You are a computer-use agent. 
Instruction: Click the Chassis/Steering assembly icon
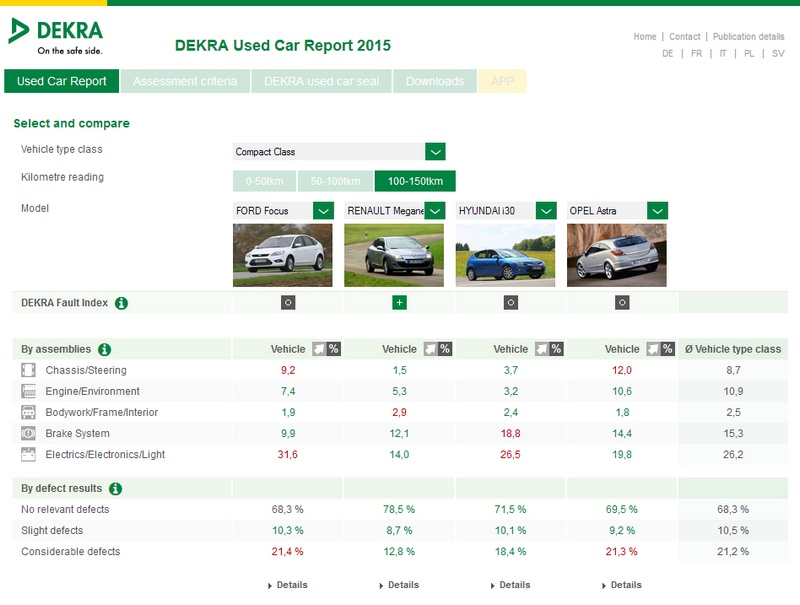pos(28,370)
